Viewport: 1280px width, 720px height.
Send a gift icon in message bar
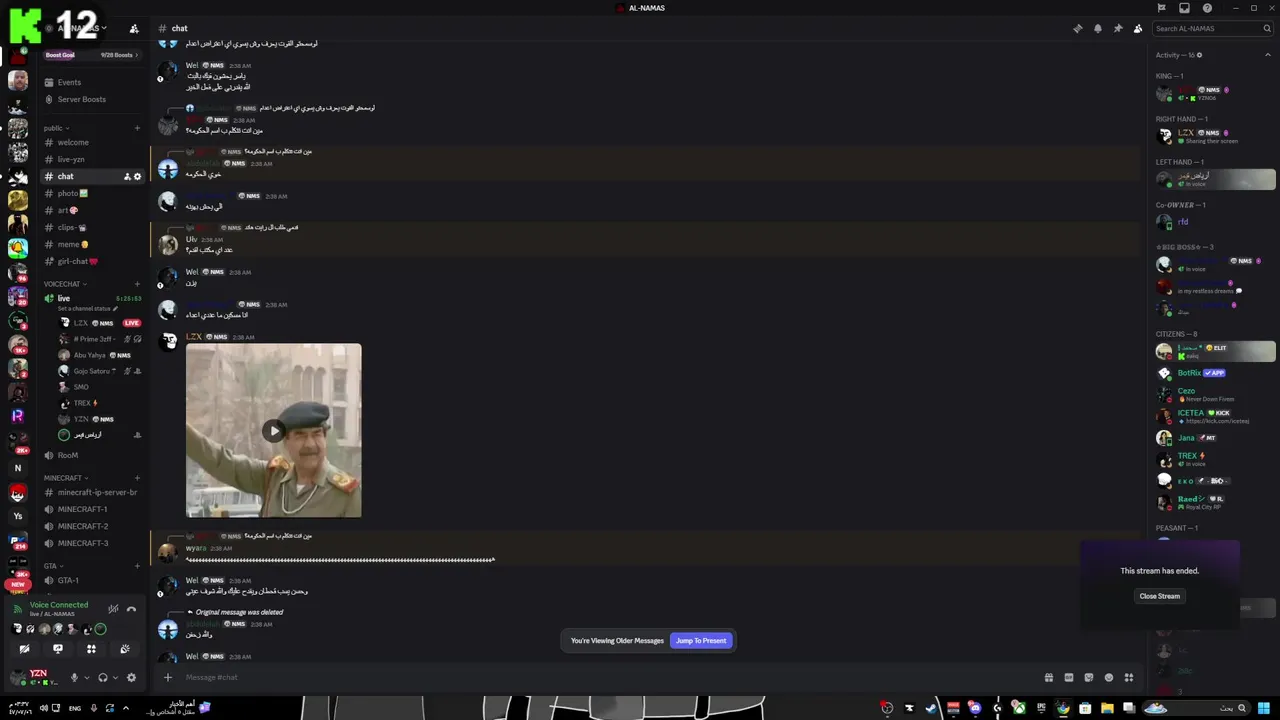click(x=1048, y=677)
